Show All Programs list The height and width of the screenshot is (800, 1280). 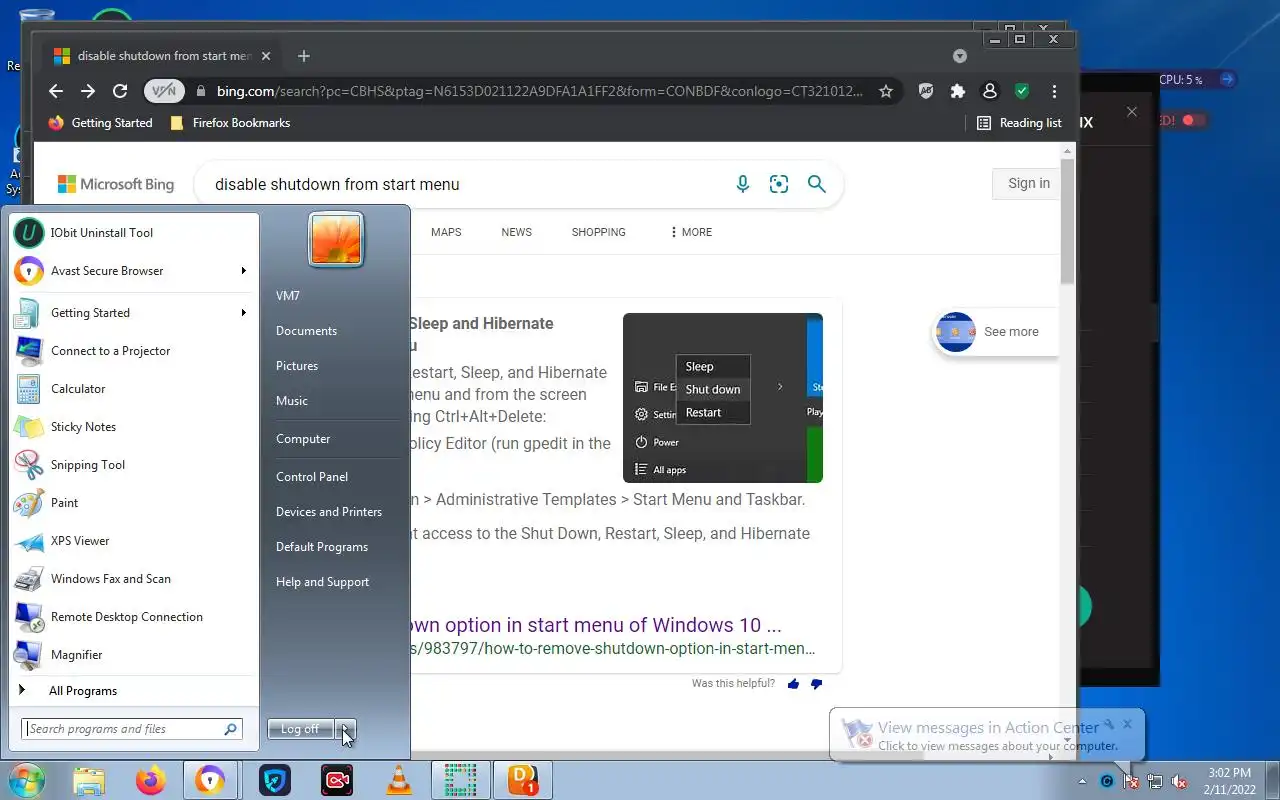pos(133,691)
